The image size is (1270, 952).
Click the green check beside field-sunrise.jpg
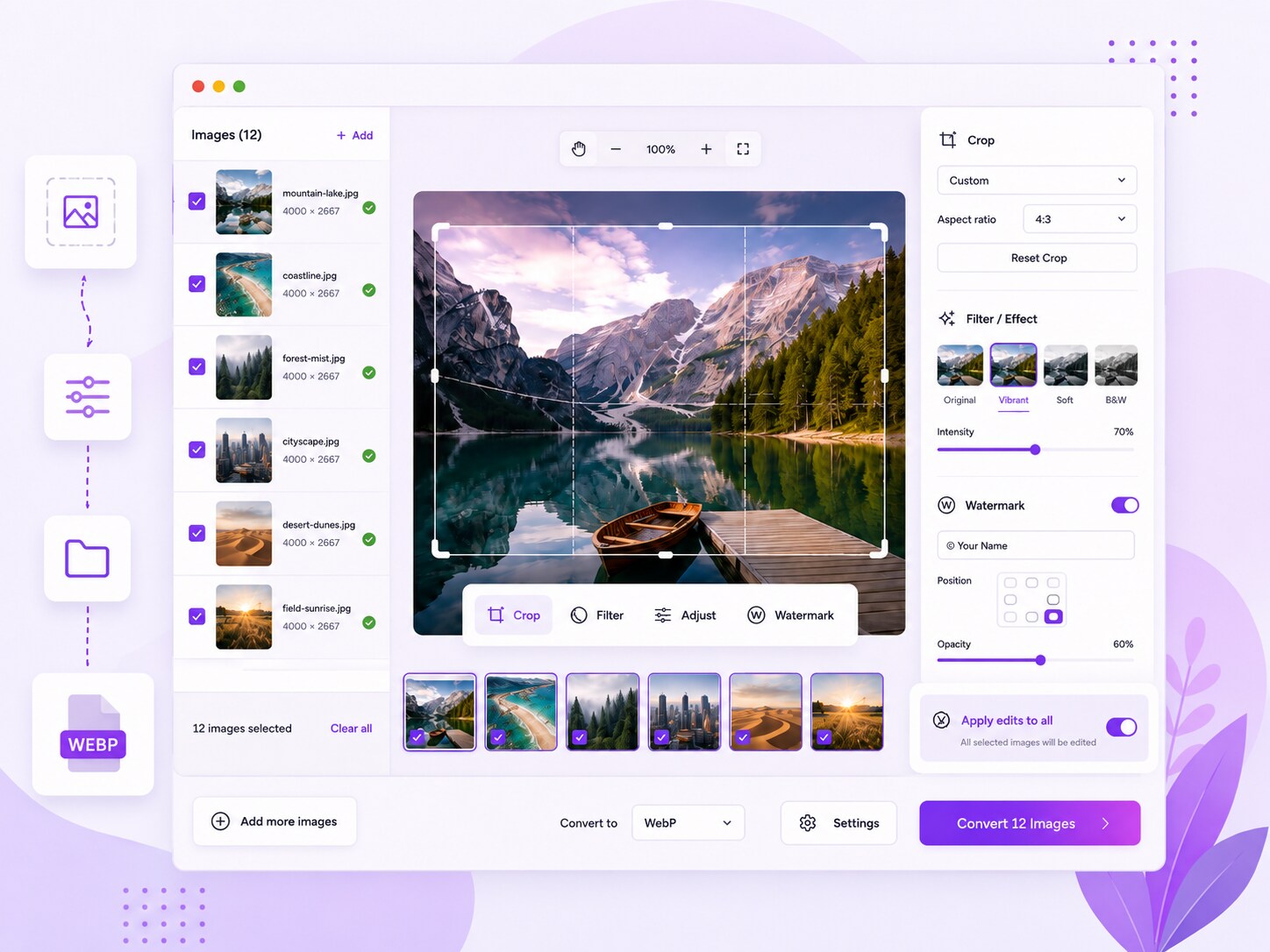(x=369, y=622)
